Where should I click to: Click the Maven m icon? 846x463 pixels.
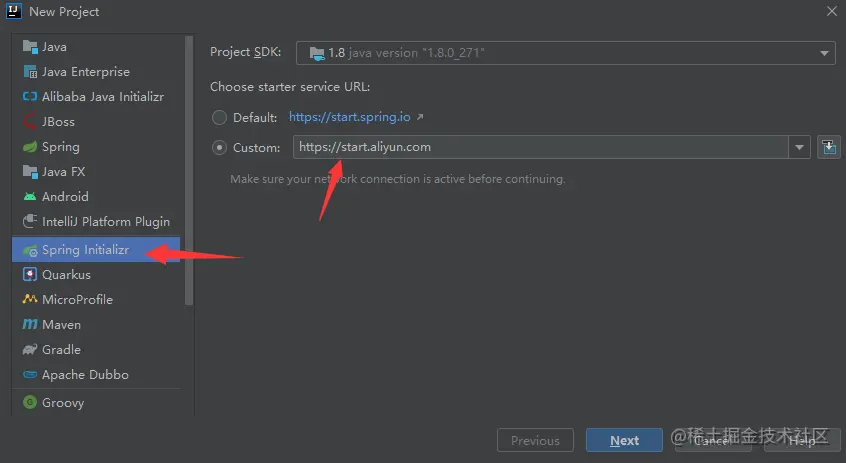point(30,324)
